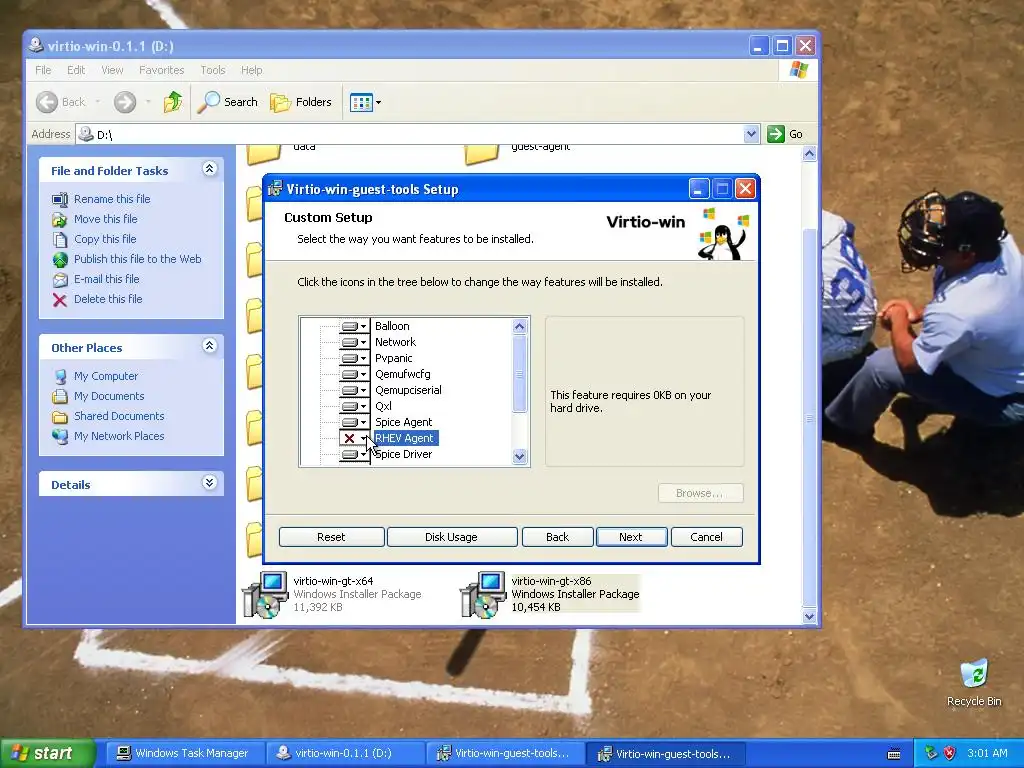Image resolution: width=1024 pixels, height=768 pixels.
Task: Open the RHEV Agent red X dropdown
Action: pyautogui.click(x=354, y=438)
